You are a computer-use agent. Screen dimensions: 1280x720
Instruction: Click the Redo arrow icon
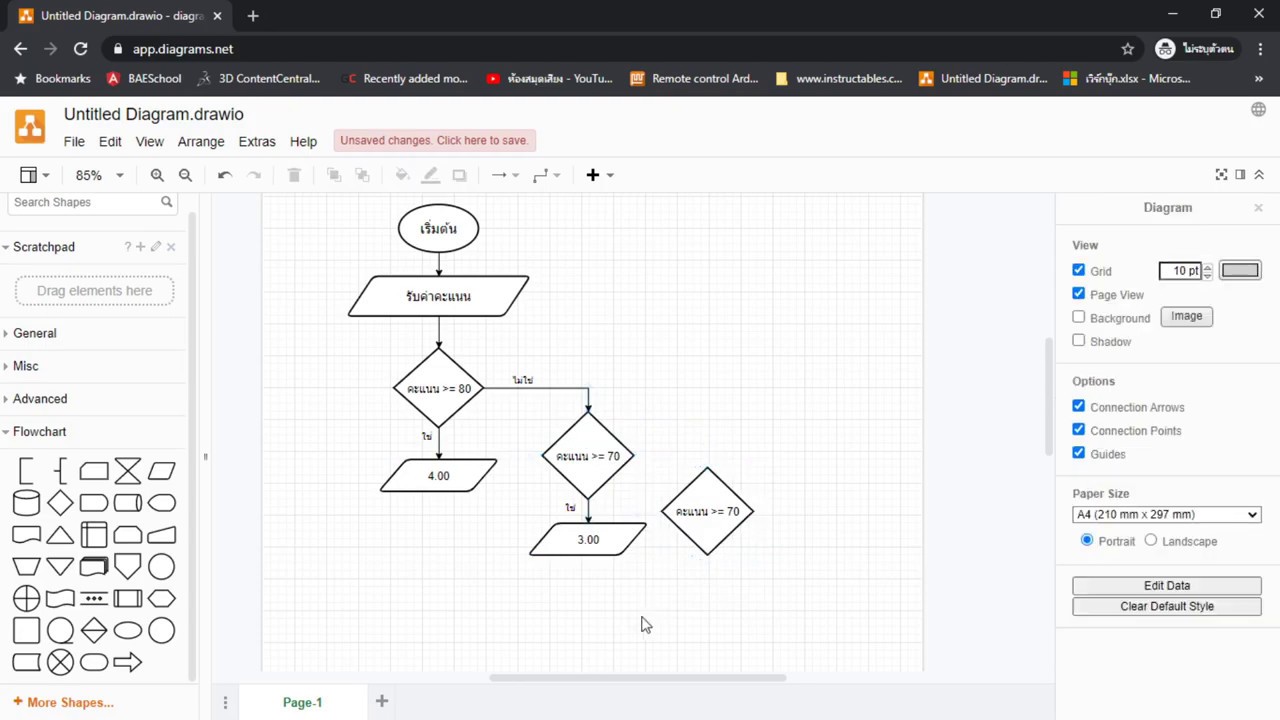(254, 175)
